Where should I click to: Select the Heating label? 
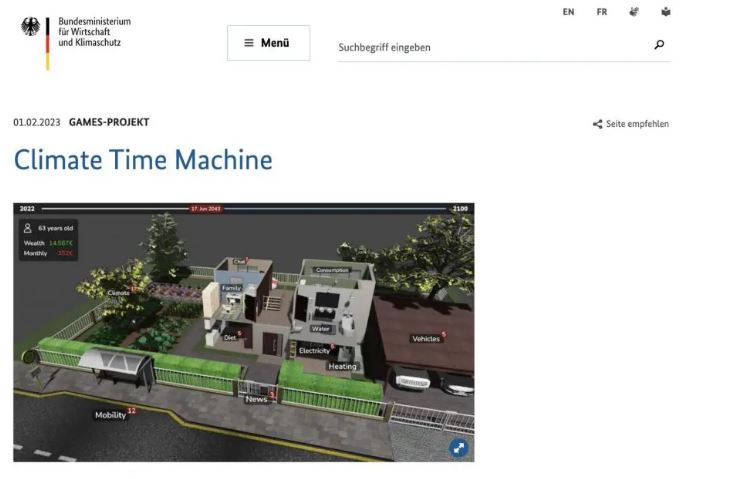(342, 366)
